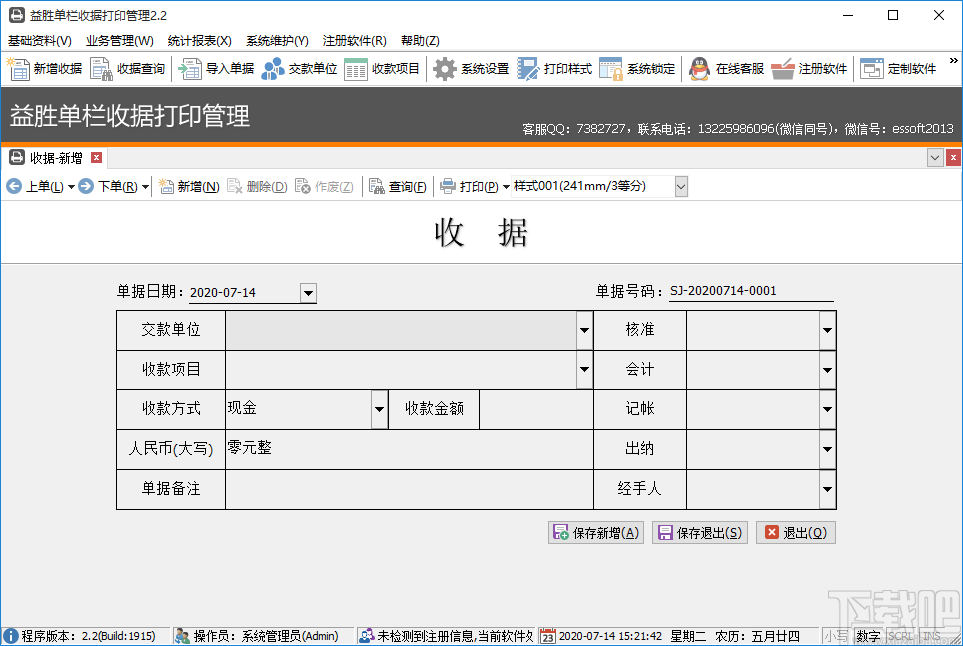Open the 单据日期 date picker dropdown
The height and width of the screenshot is (646, 963).
[306, 293]
